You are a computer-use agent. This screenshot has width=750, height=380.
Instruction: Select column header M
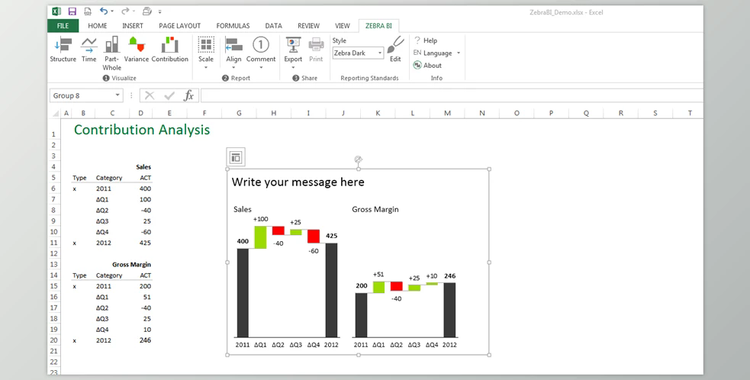(447, 113)
